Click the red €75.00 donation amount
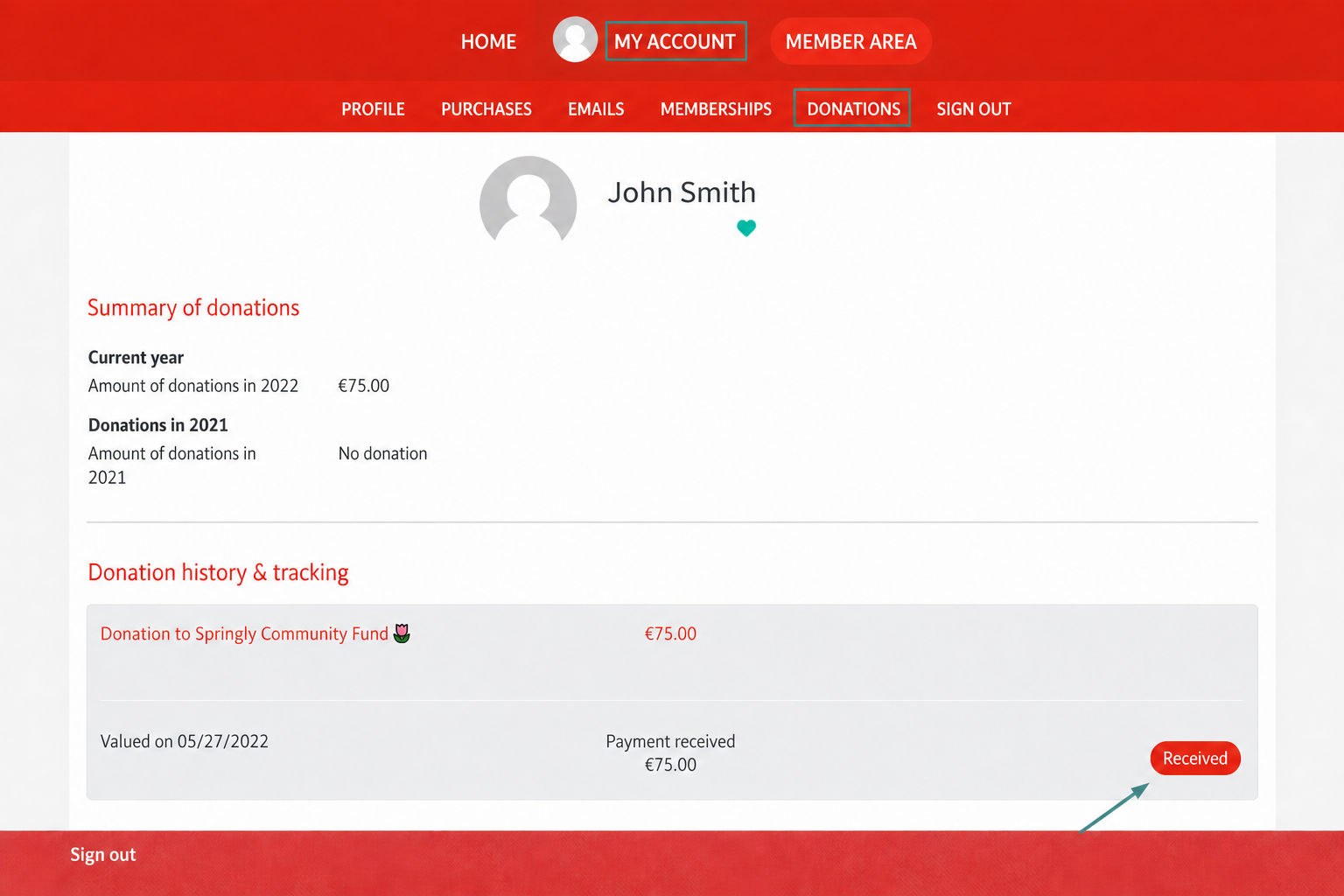The width and height of the screenshot is (1344, 896). pos(670,633)
